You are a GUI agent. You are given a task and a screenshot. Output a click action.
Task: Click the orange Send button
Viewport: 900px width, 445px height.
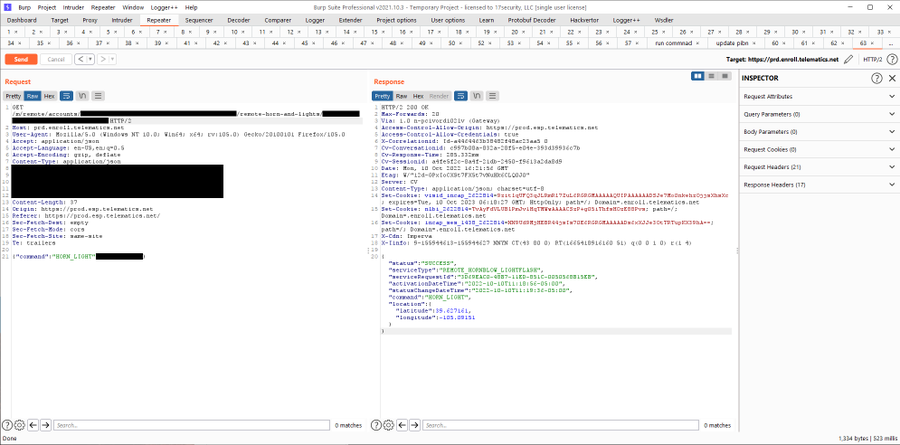pos(20,59)
